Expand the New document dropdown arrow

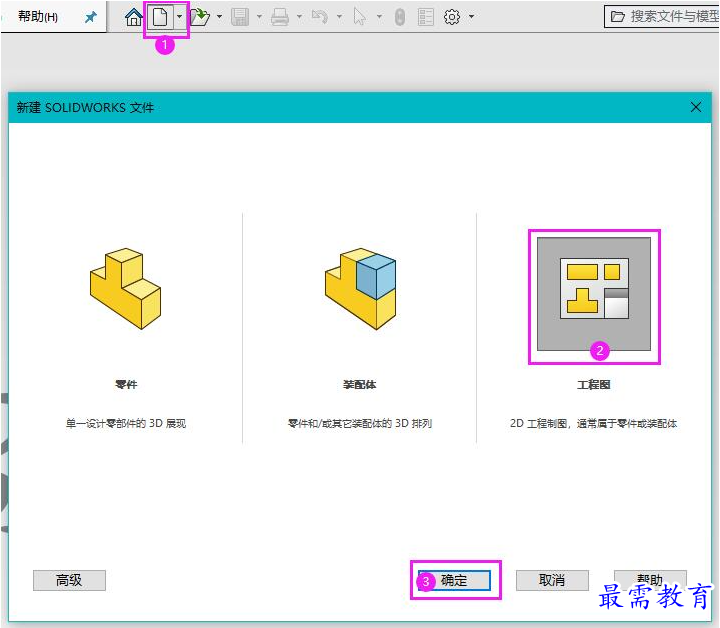pyautogui.click(x=180, y=17)
